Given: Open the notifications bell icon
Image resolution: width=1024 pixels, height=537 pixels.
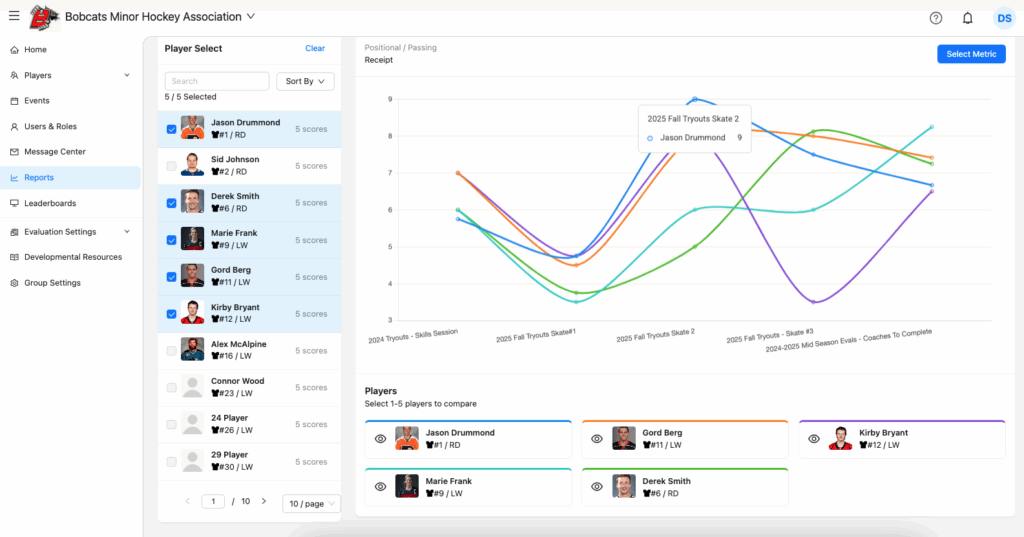Looking at the screenshot, I should pyautogui.click(x=967, y=18).
